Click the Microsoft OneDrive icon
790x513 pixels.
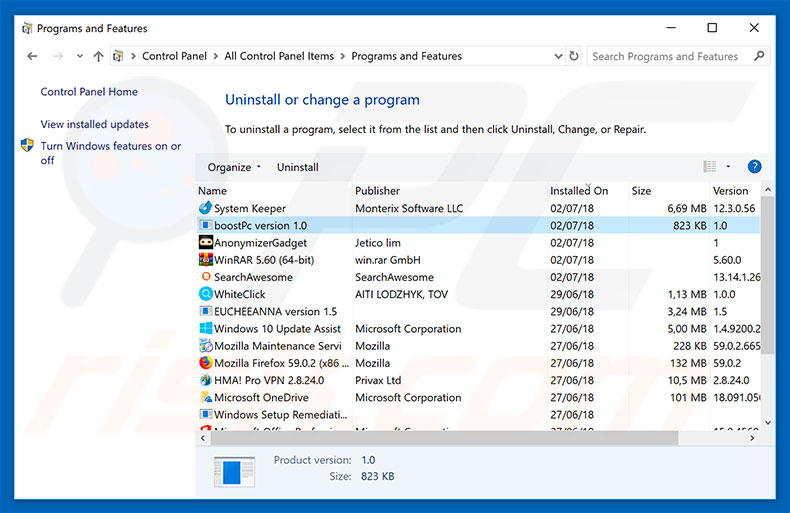[206, 397]
